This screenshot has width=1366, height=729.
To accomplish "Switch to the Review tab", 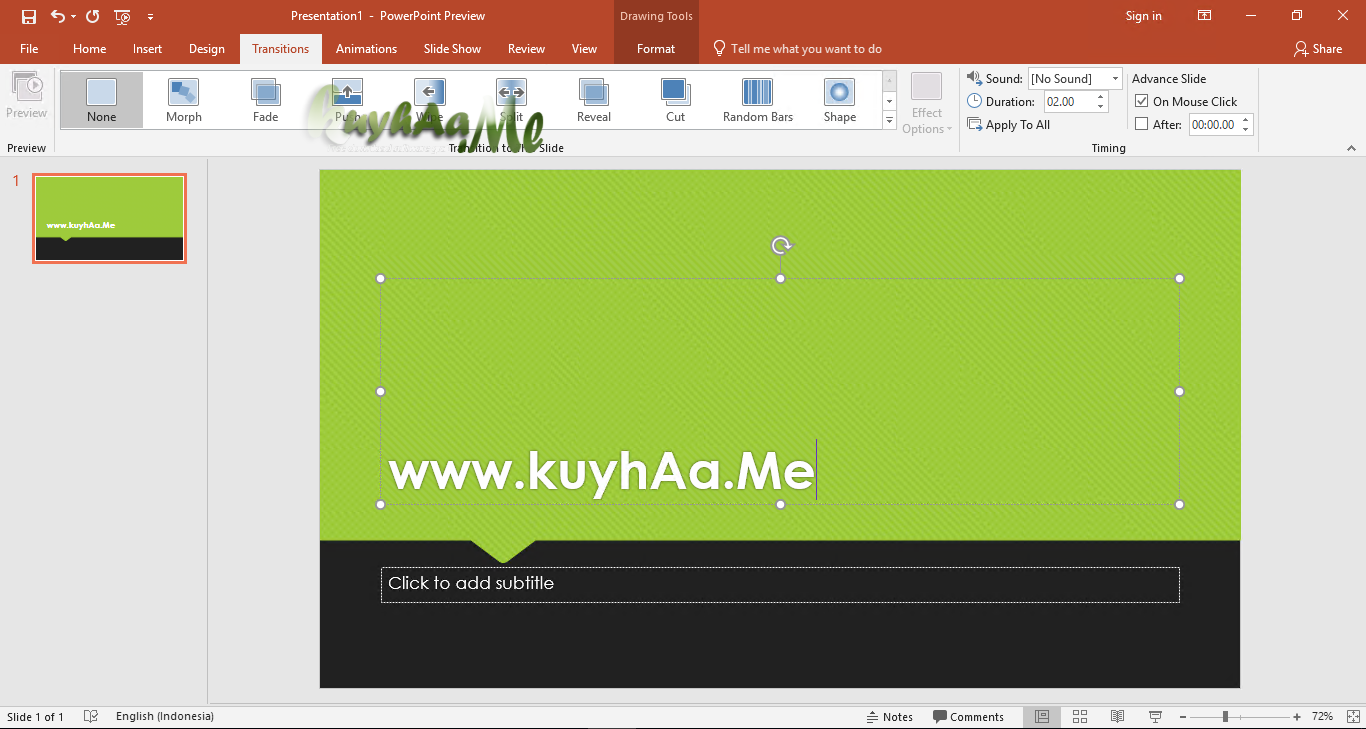I will tap(526, 49).
